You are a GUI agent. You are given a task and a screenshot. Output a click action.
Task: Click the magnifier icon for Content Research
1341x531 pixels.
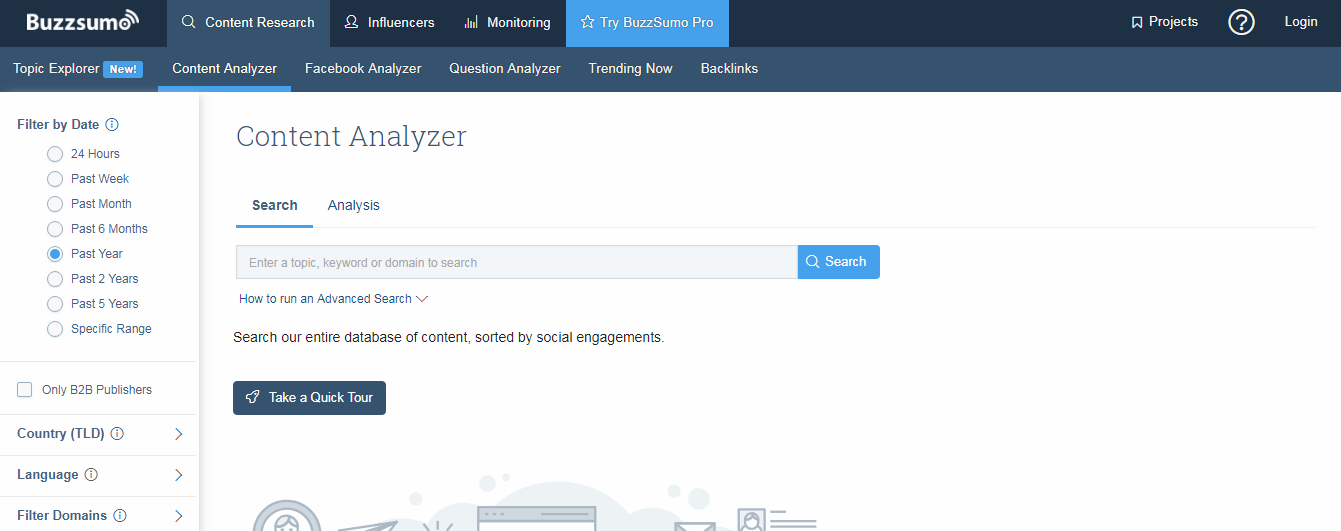click(x=188, y=22)
